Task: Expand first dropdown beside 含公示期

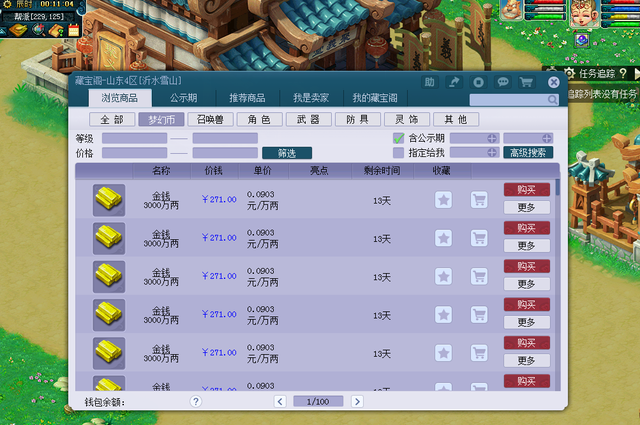Action: tap(491, 138)
